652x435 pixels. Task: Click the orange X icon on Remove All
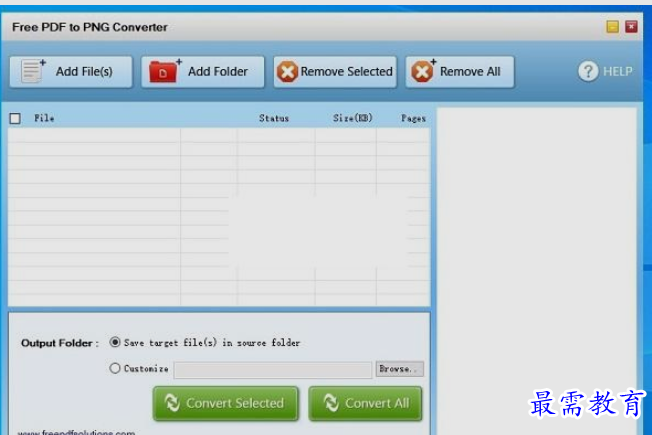click(x=422, y=72)
